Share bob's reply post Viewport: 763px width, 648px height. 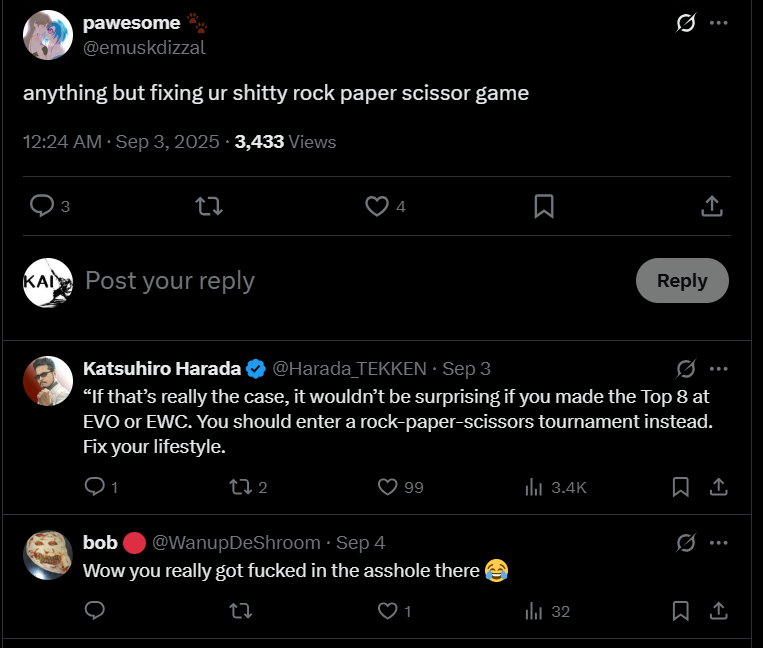click(x=717, y=610)
